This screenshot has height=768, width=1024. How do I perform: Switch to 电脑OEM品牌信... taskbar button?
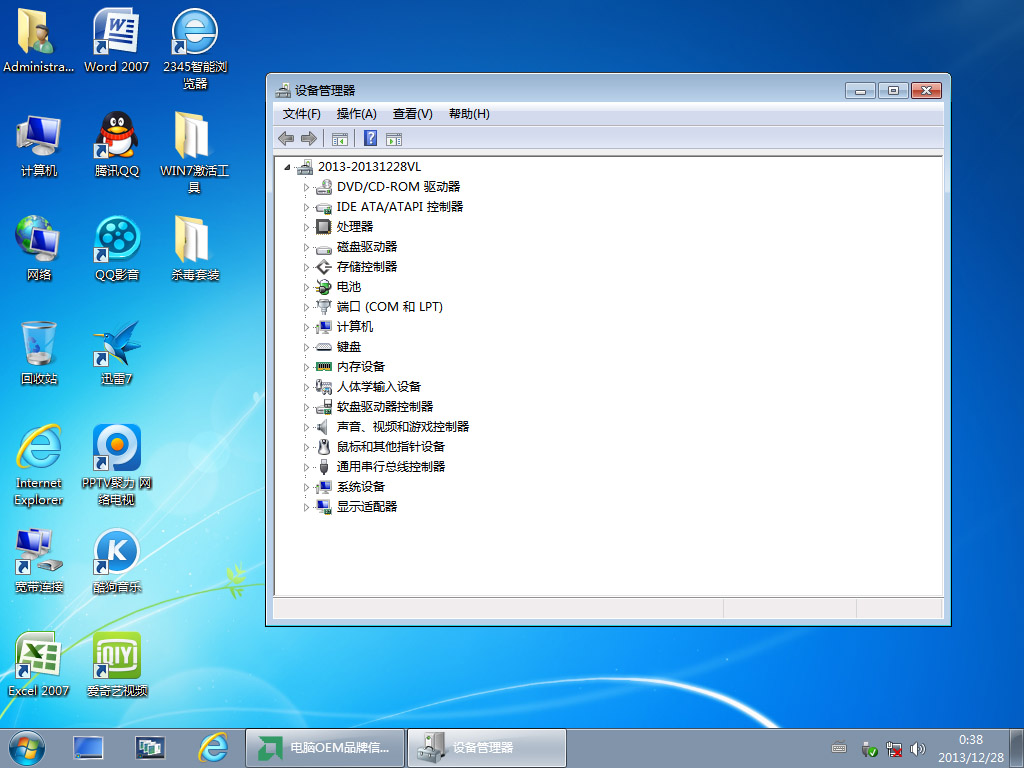pyautogui.click(x=325, y=748)
